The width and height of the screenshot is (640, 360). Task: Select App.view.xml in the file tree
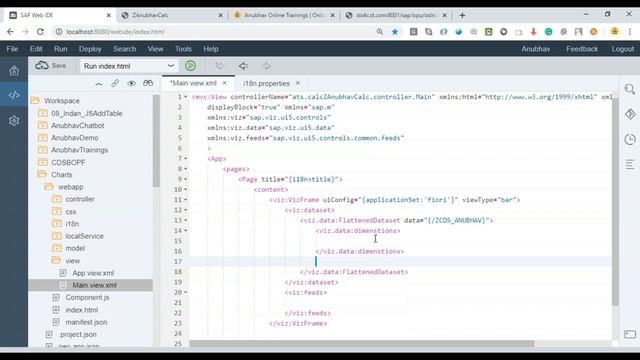[93, 273]
